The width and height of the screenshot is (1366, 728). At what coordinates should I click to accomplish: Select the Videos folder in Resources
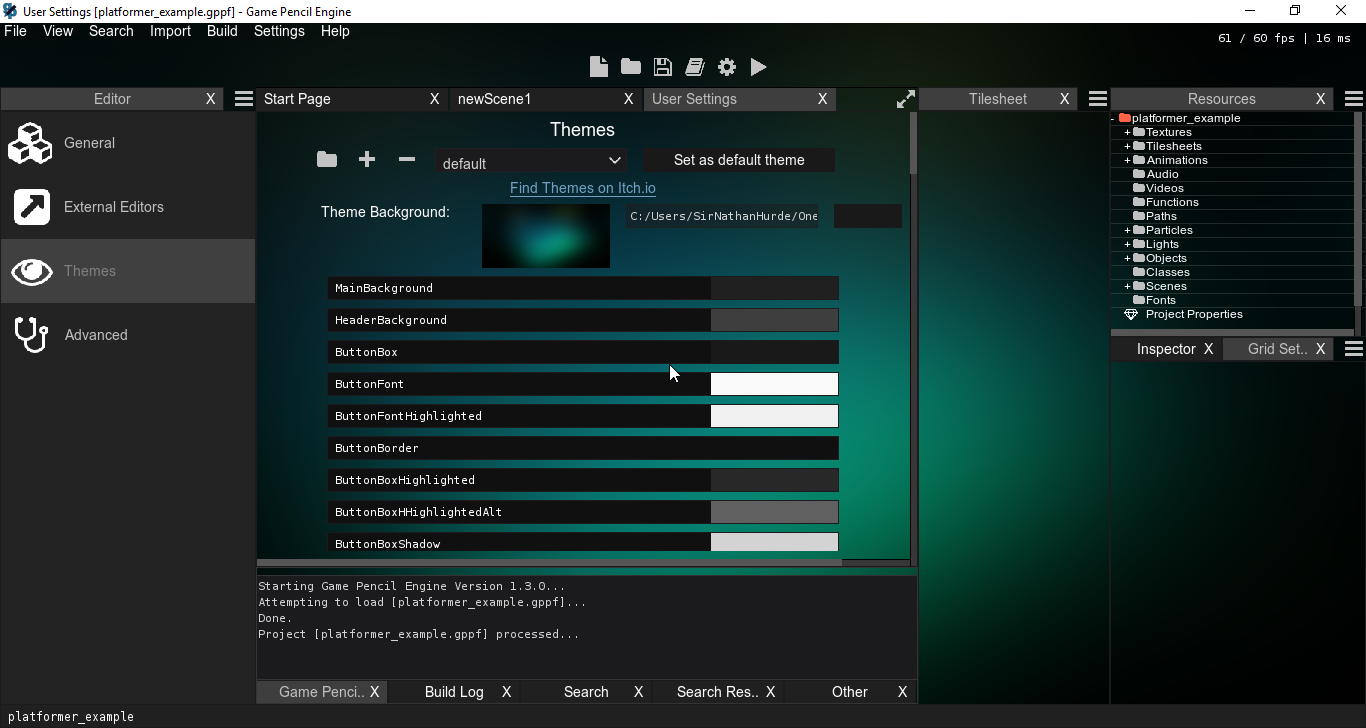[x=1164, y=188]
